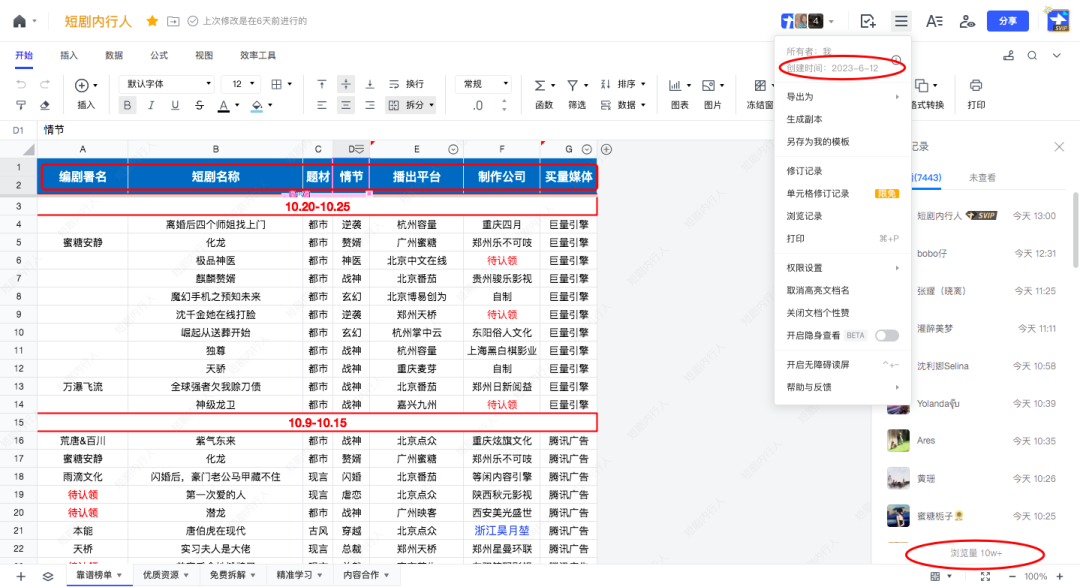Add a new sheet with plus

tap(21, 577)
